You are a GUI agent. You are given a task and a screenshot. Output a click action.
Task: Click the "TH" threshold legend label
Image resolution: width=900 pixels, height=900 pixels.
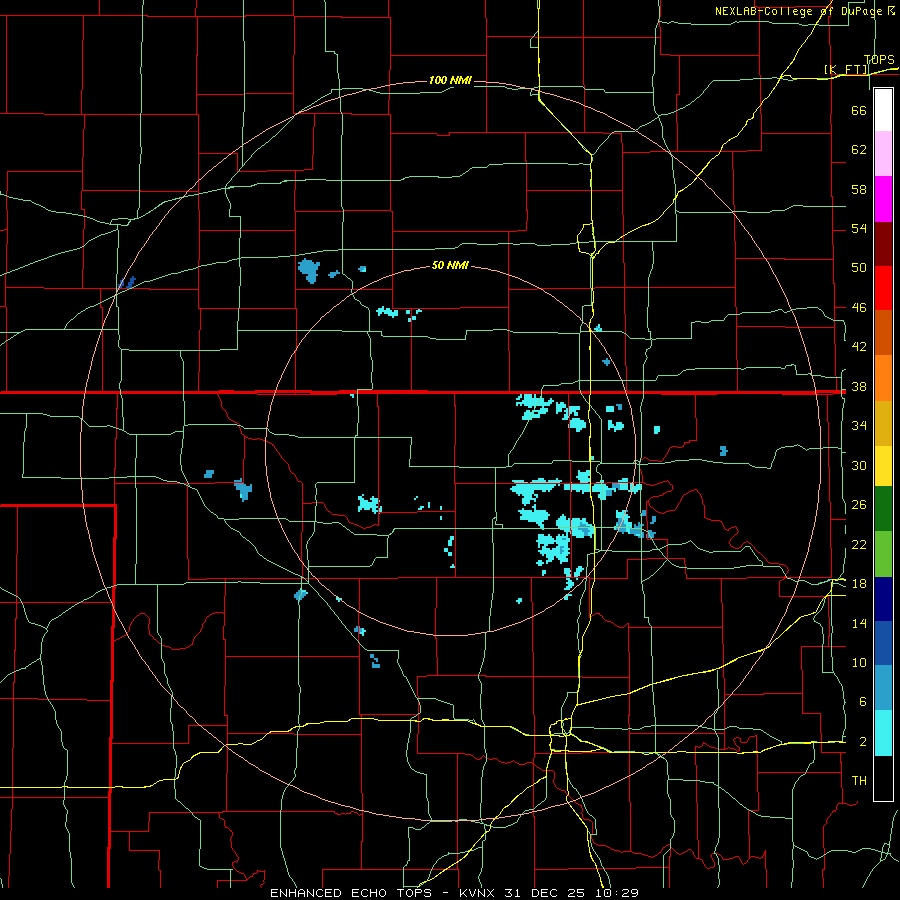(859, 781)
